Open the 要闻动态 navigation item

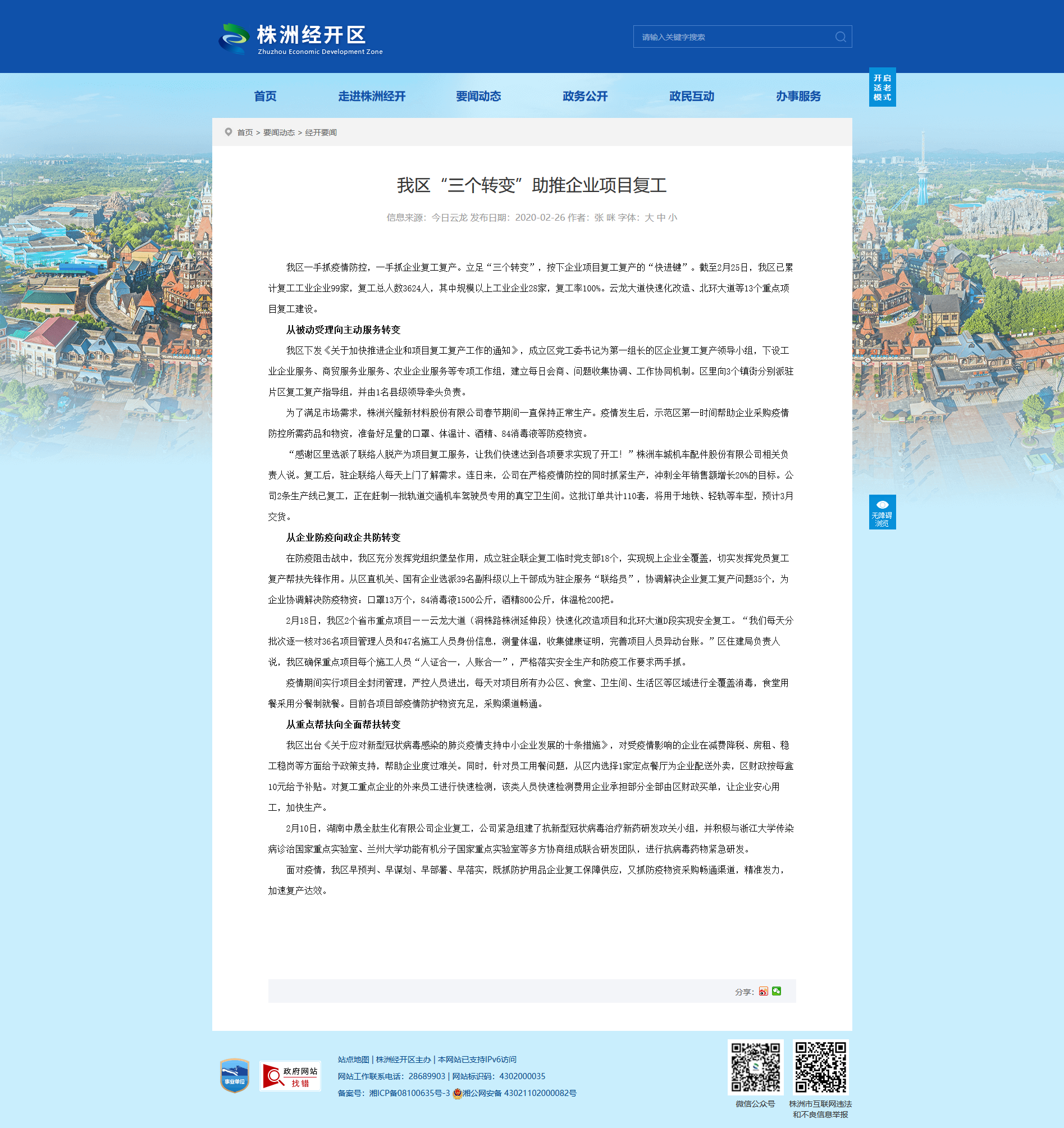click(478, 96)
